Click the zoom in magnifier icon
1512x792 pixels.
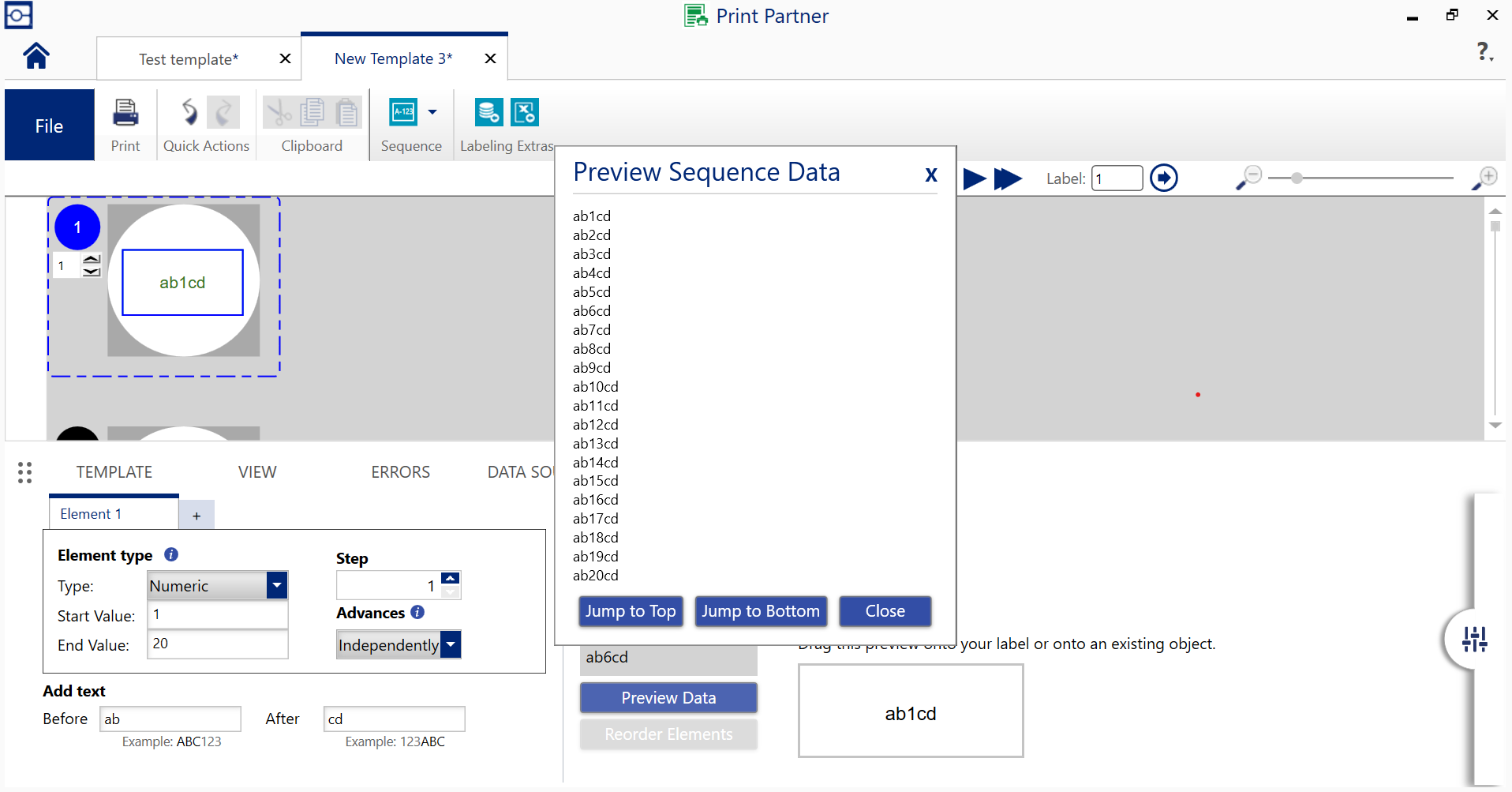tap(1484, 178)
